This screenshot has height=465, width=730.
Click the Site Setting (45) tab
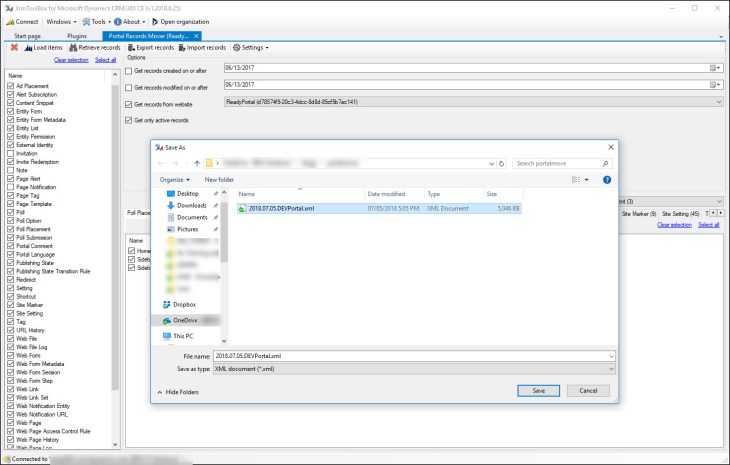pyautogui.click(x=680, y=214)
